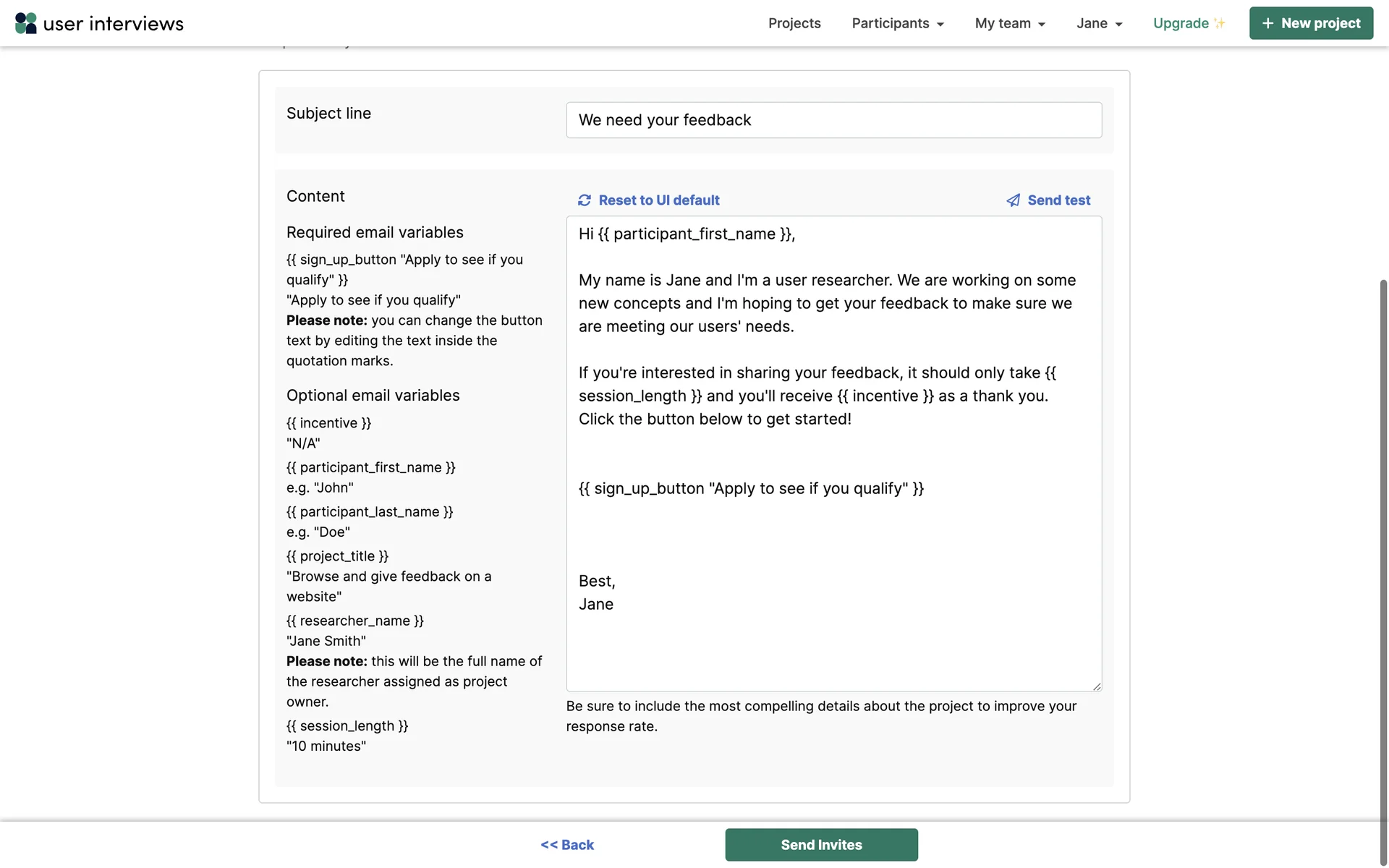Viewport: 1389px width, 868px height.
Task: Click the Send test paper plane icon
Action: point(1013,200)
